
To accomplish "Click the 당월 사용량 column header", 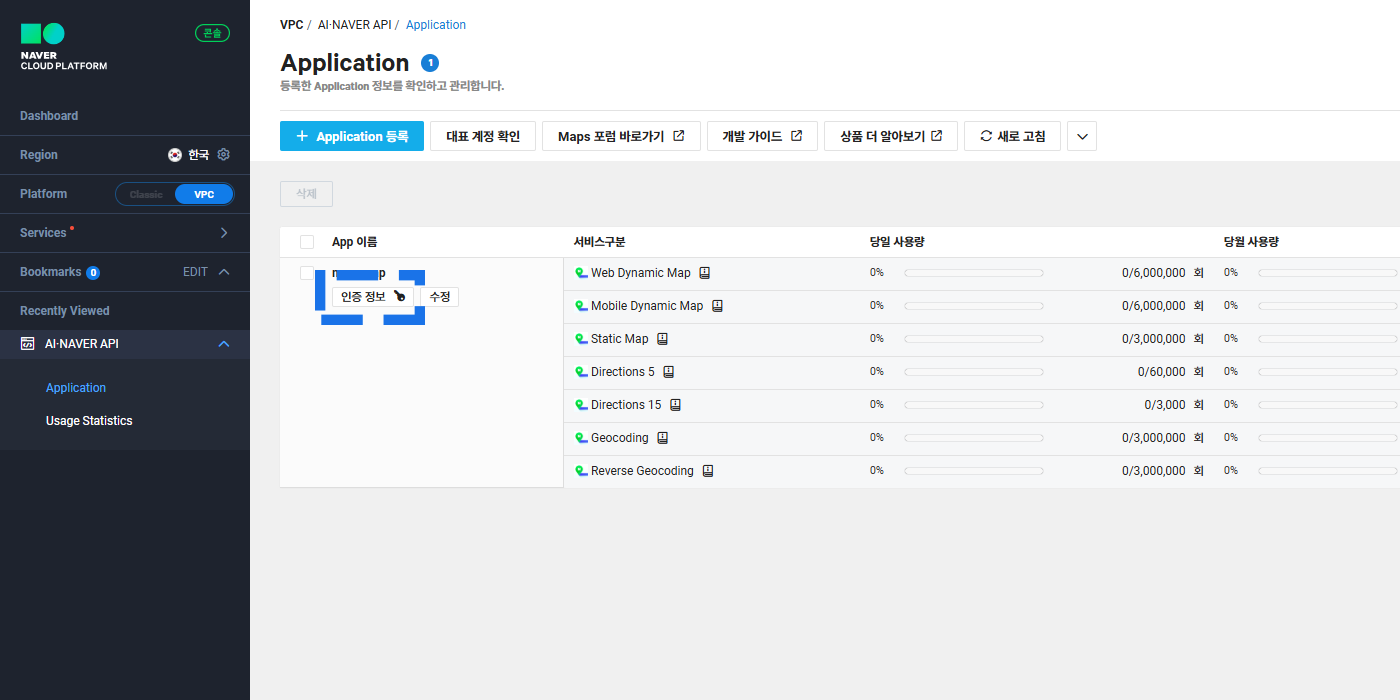I will tap(1252, 242).
